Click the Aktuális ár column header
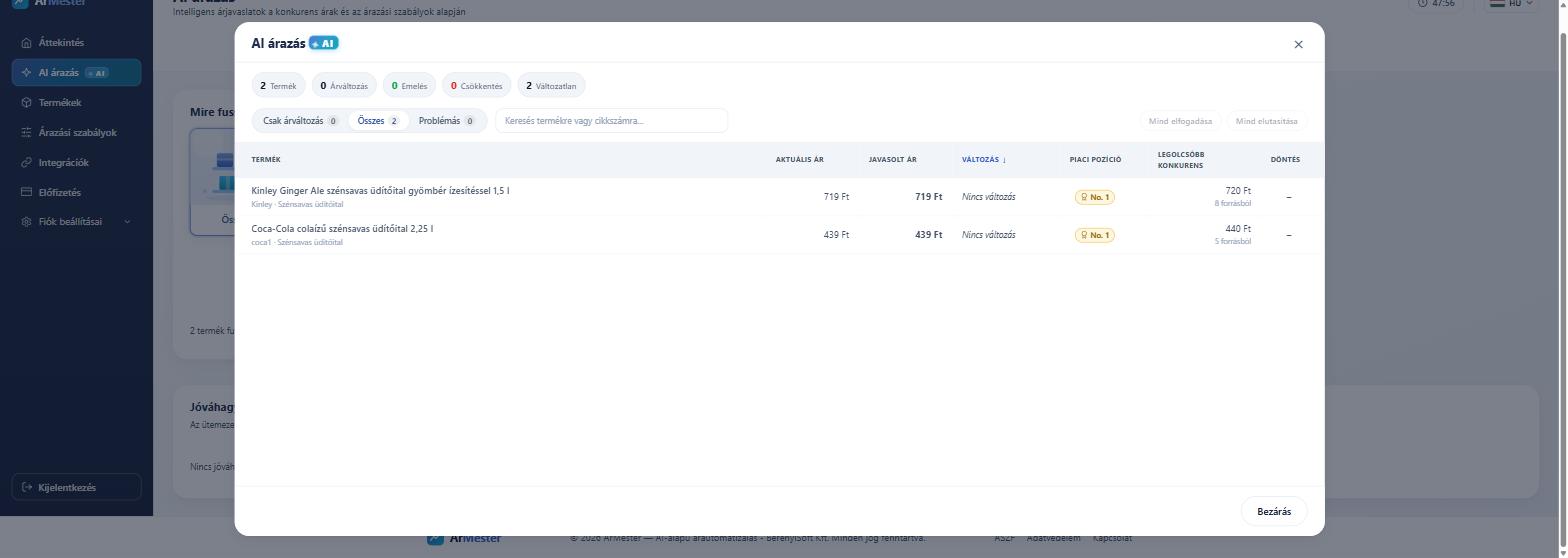Image resolution: width=1568 pixels, height=558 pixels. 800,160
